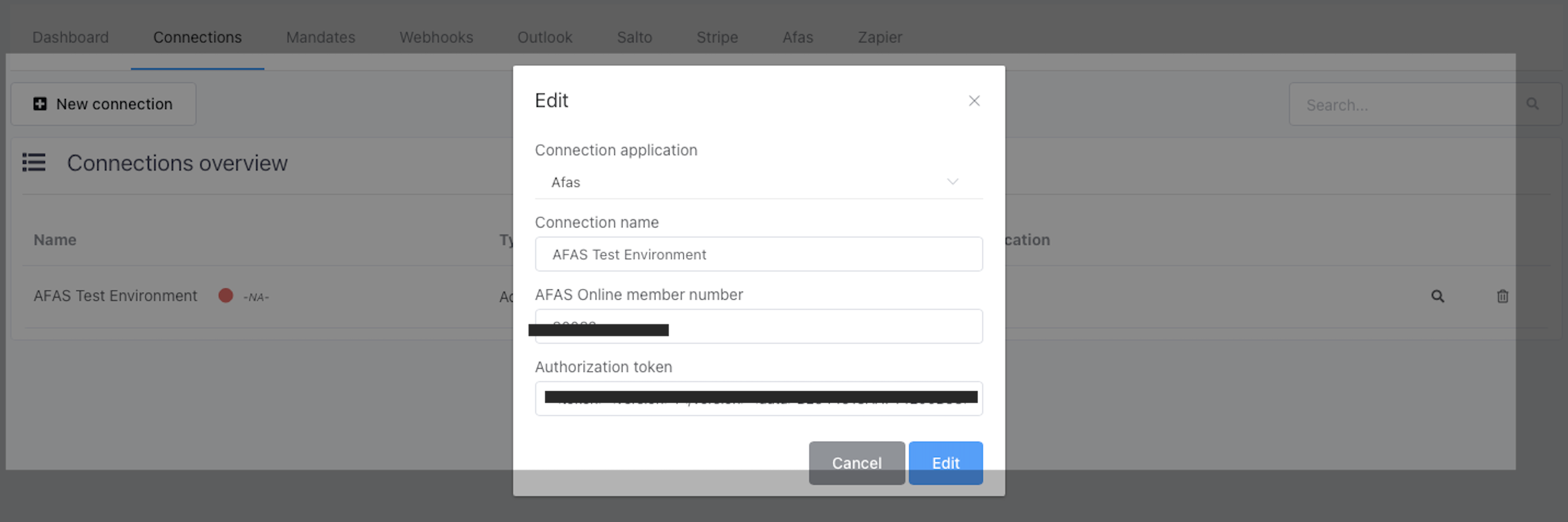
Task: Click the search magnifier icon in search box
Action: click(1532, 104)
